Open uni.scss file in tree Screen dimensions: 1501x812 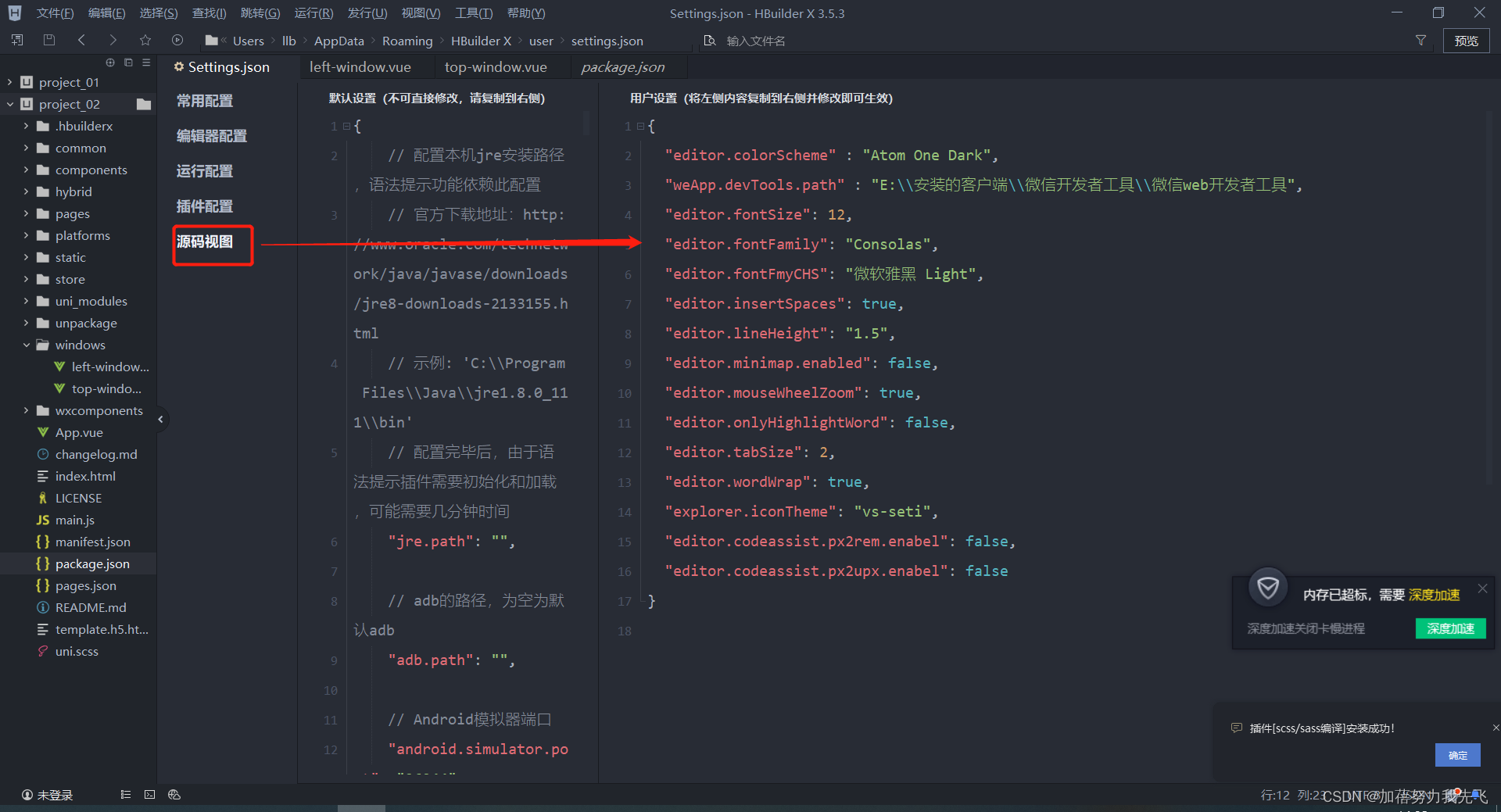pyautogui.click(x=78, y=651)
